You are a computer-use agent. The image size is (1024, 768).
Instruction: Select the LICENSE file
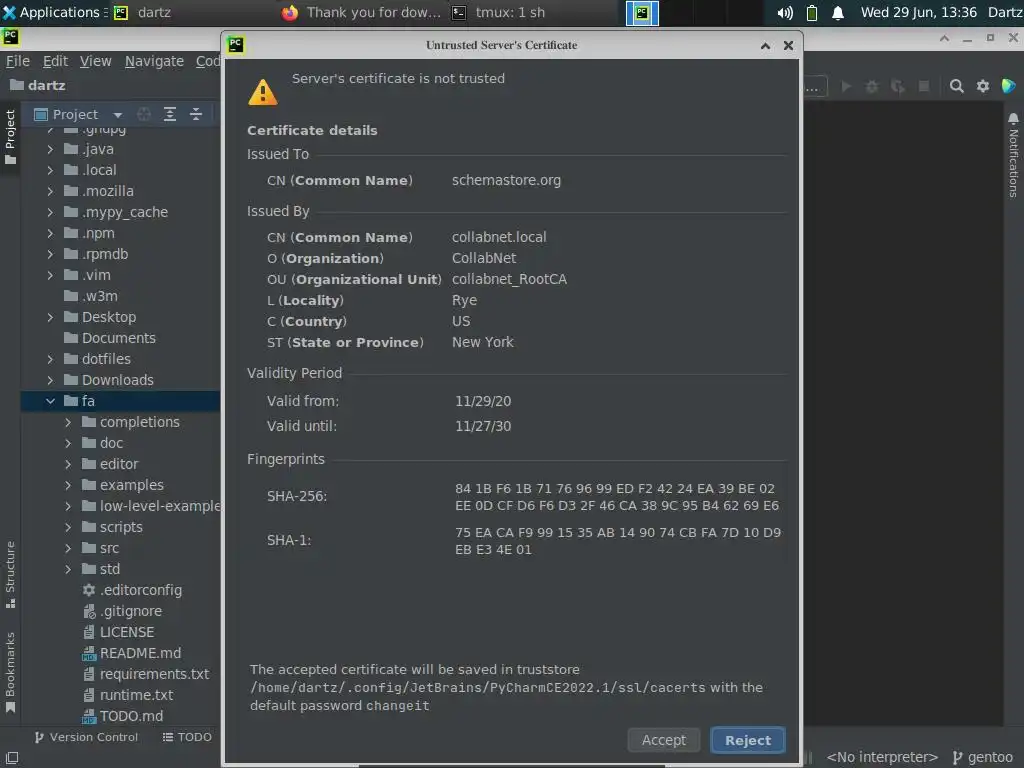point(118,632)
